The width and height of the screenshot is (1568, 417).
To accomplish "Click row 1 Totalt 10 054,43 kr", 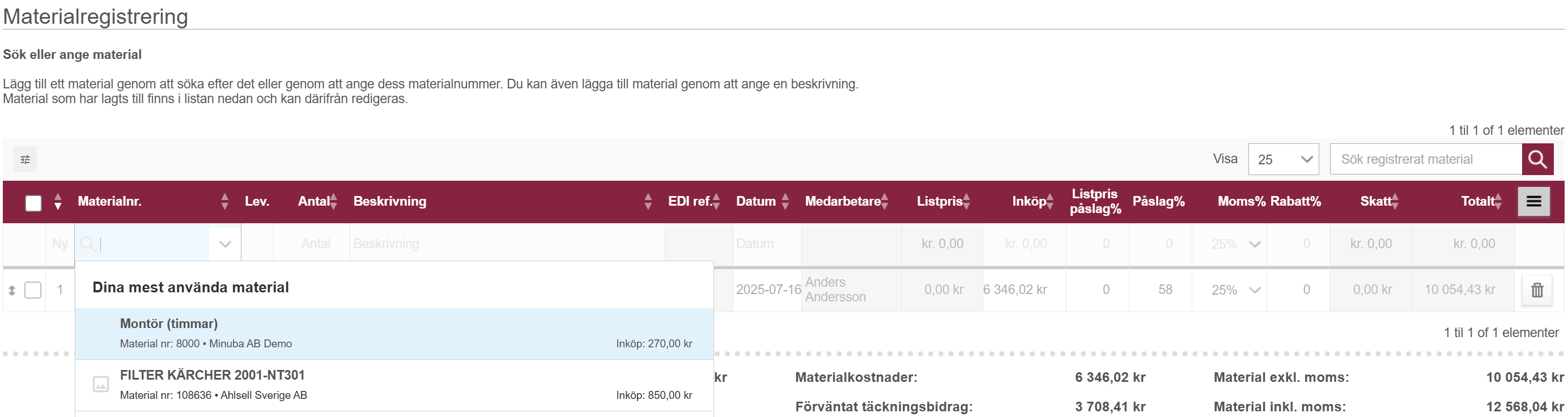I will coord(1459,290).
